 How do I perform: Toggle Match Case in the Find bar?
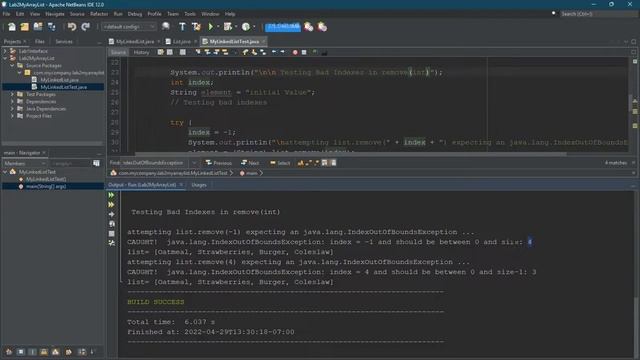click(301, 163)
